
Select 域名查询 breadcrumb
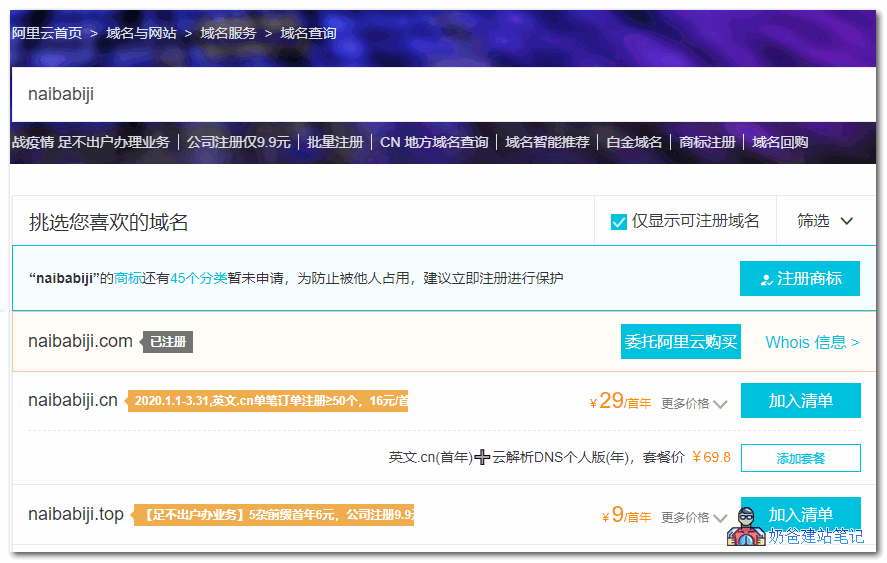tap(308, 33)
